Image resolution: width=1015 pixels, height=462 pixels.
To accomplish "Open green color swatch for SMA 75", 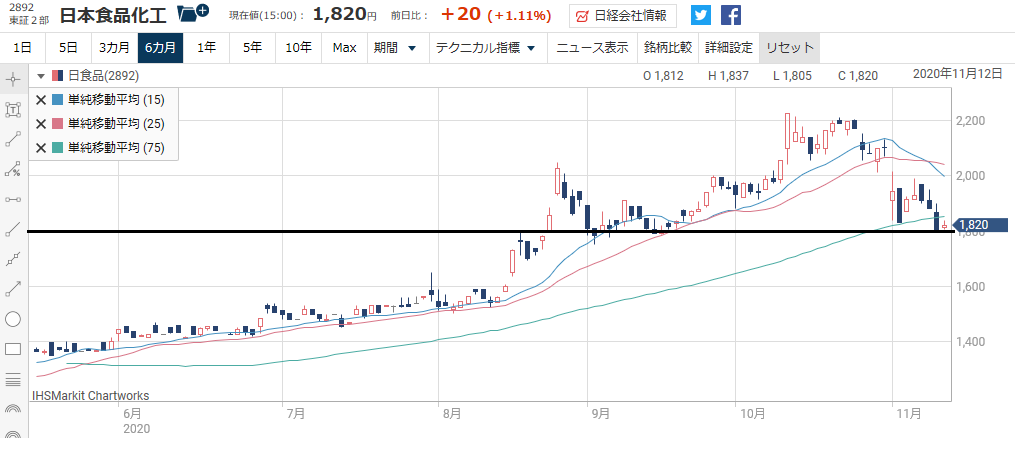I will (x=57, y=148).
